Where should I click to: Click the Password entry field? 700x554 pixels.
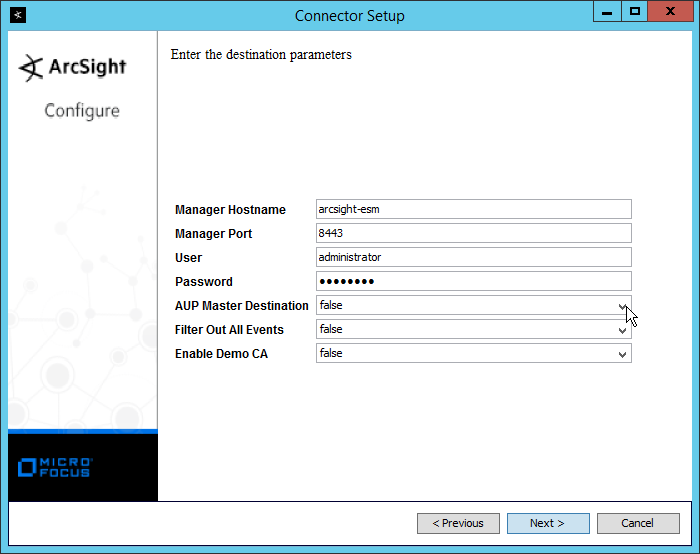[x=473, y=281]
